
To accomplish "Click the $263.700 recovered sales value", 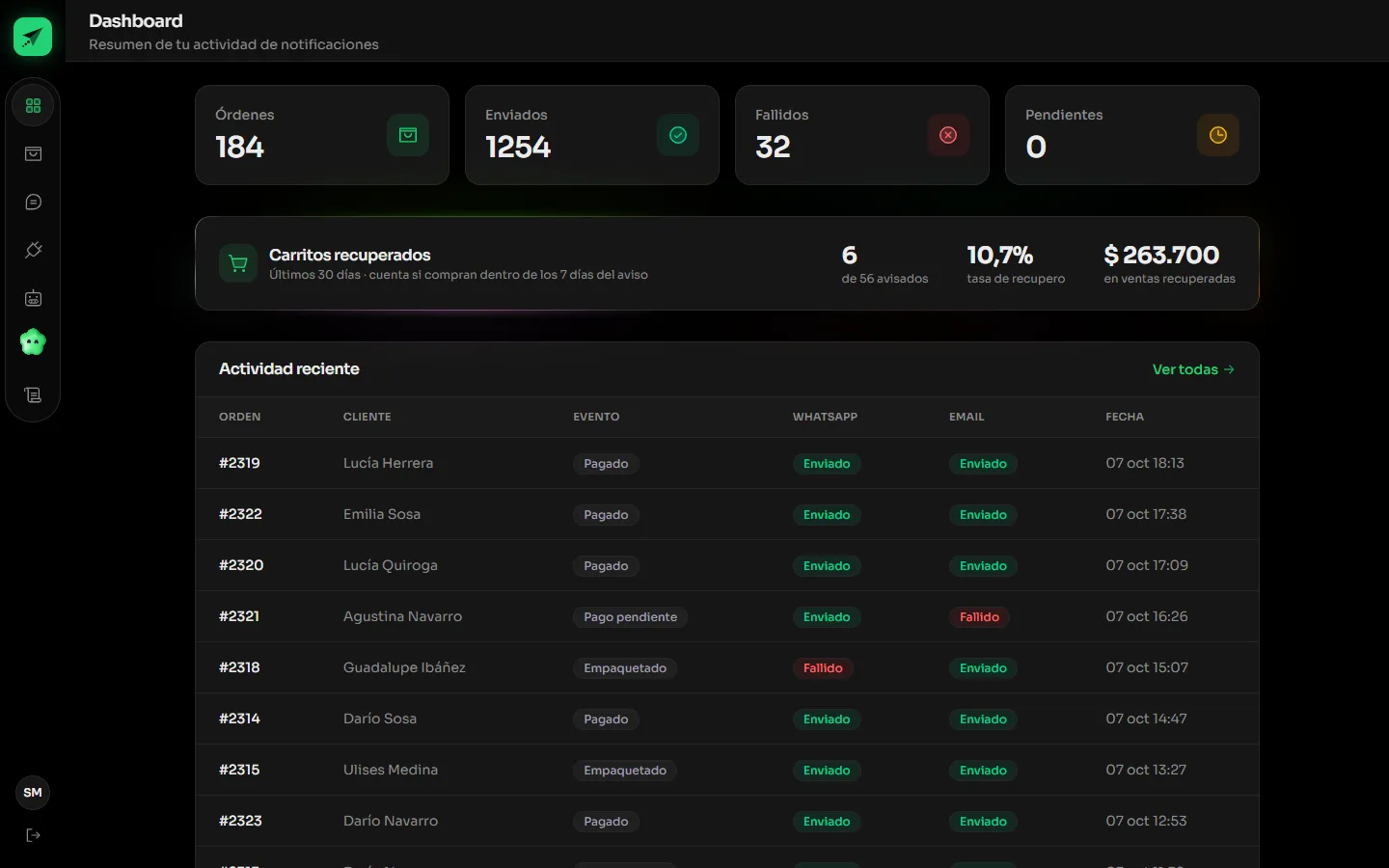I will point(1161,255).
